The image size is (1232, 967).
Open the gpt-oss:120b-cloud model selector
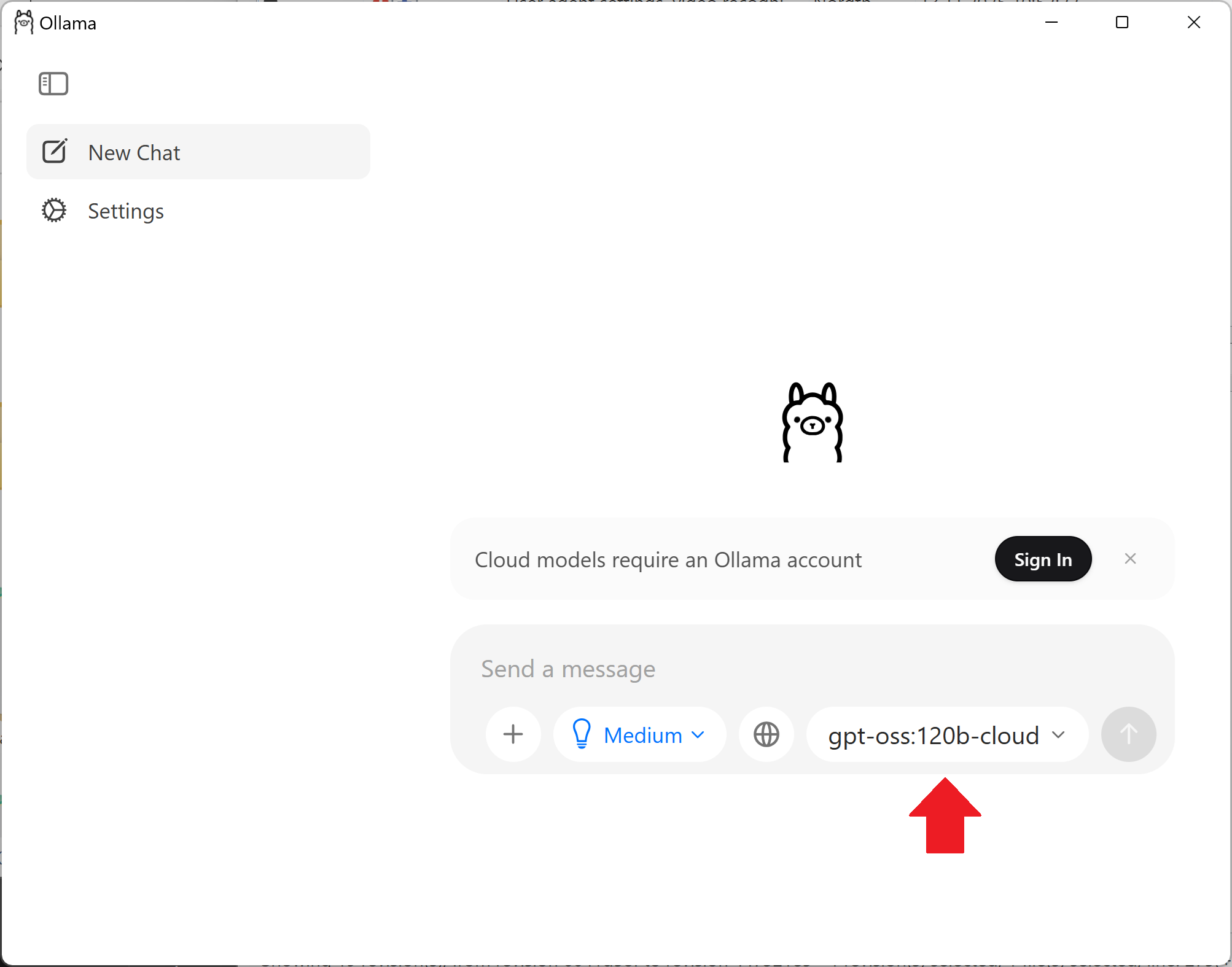934,735
